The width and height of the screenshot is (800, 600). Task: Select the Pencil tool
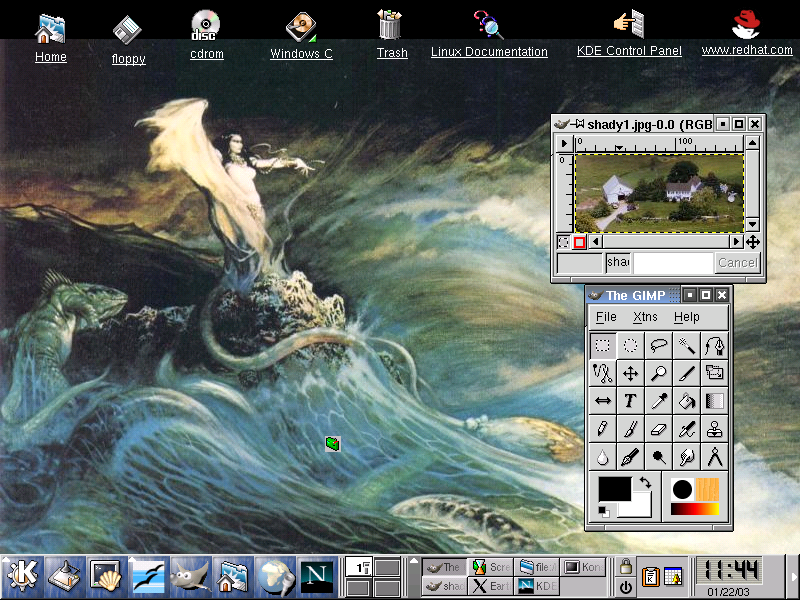[x=603, y=429]
